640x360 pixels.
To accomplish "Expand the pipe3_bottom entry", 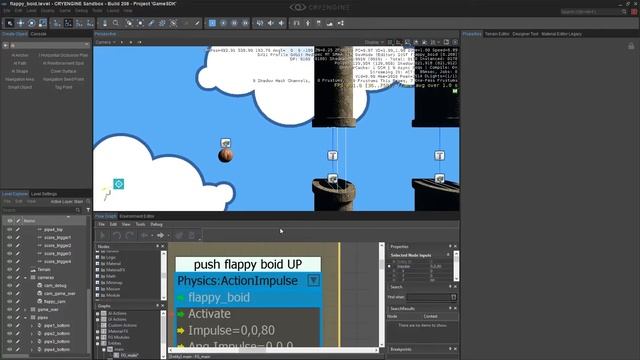I will click(32, 341).
